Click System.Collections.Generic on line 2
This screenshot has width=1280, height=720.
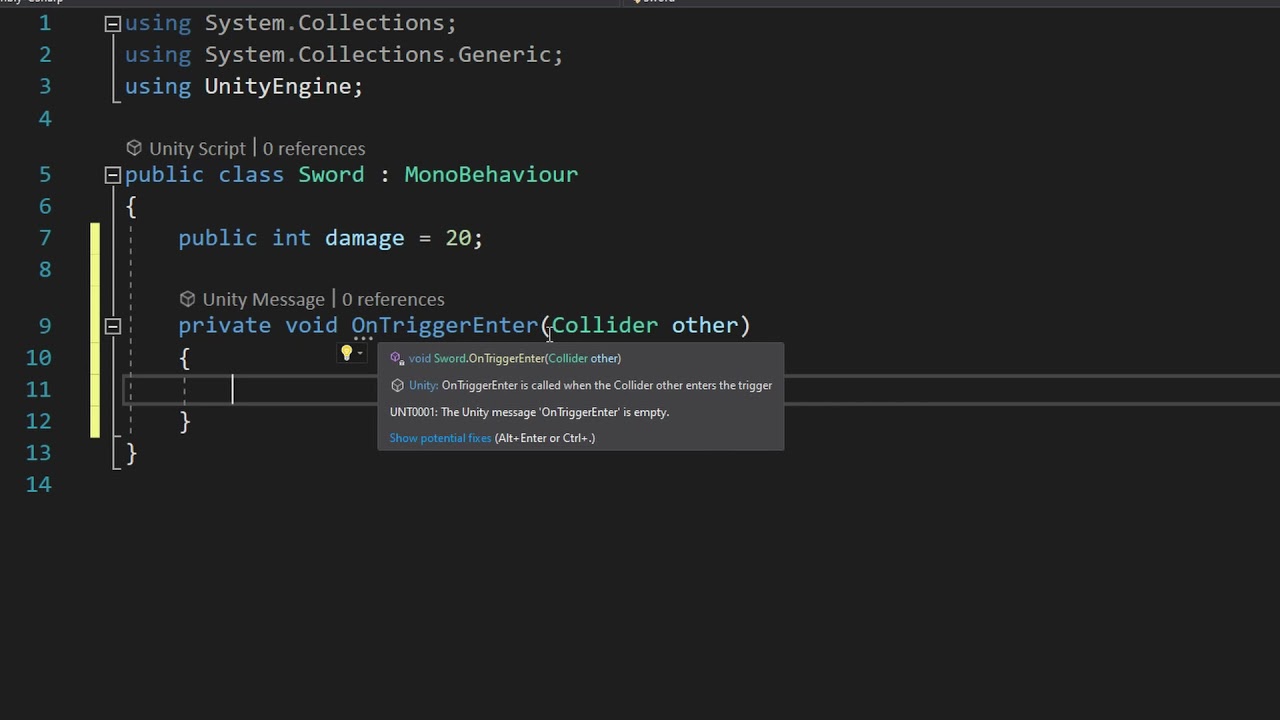(378, 55)
